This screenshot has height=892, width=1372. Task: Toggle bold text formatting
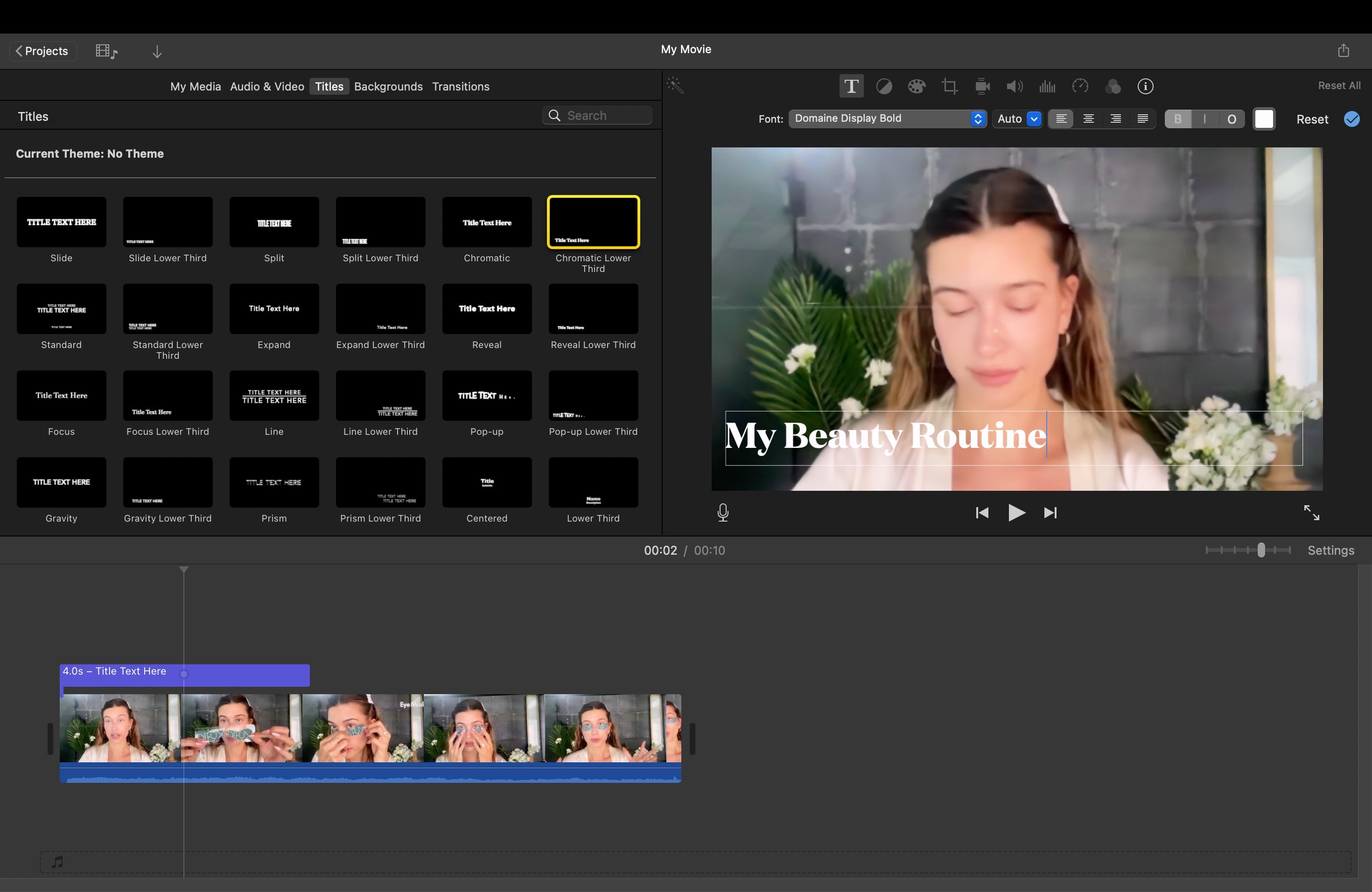point(1178,118)
